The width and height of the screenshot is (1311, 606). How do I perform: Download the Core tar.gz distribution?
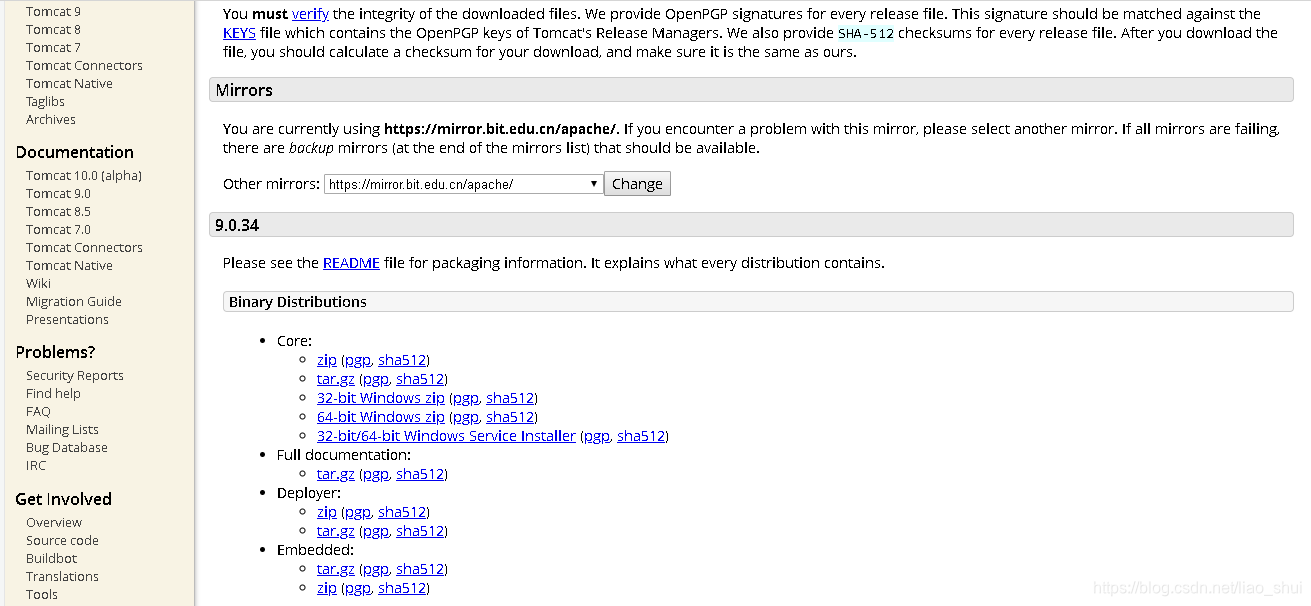tap(336, 379)
